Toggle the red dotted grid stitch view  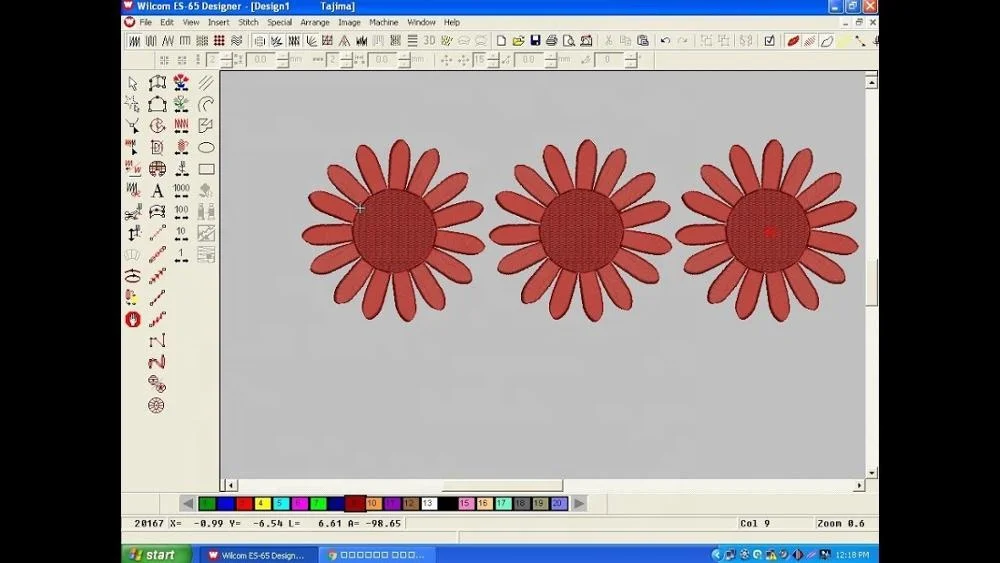[x=219, y=40]
